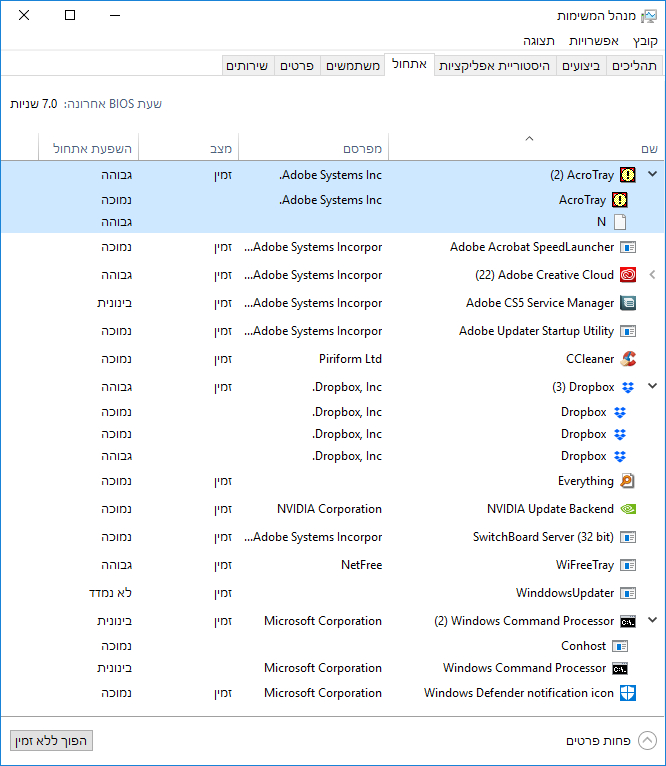Viewport: 666px width, 766px height.
Task: Switch to the משתמשים tab
Action: point(353,65)
